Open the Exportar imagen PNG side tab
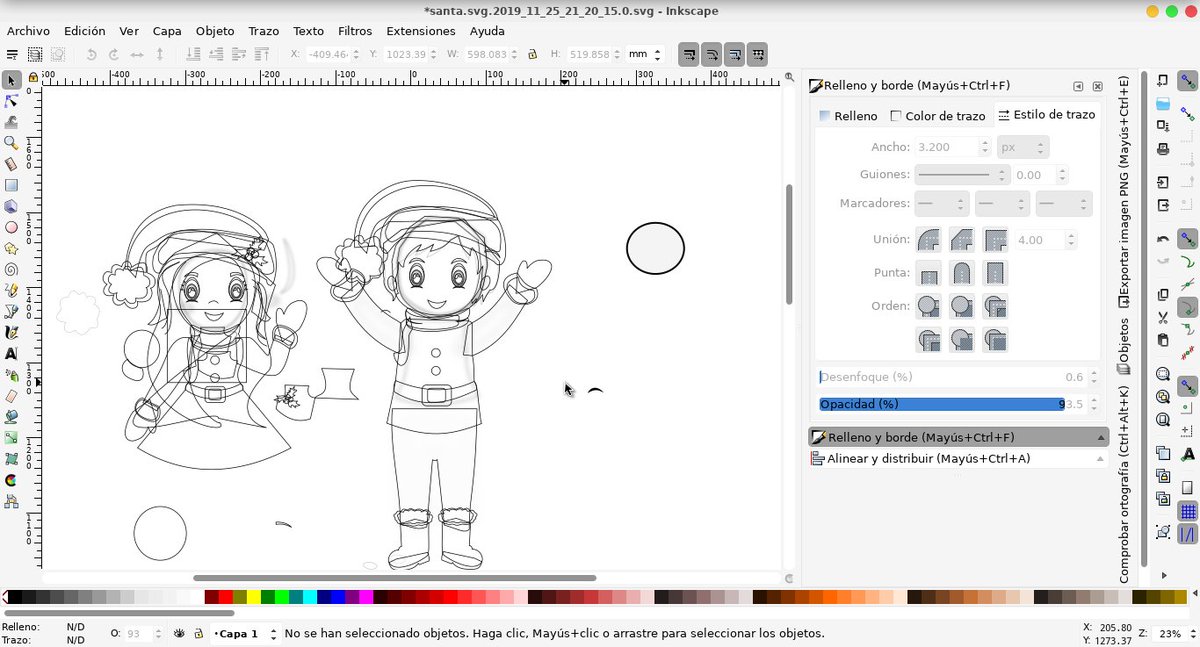This screenshot has width=1200, height=647. coord(1124,190)
